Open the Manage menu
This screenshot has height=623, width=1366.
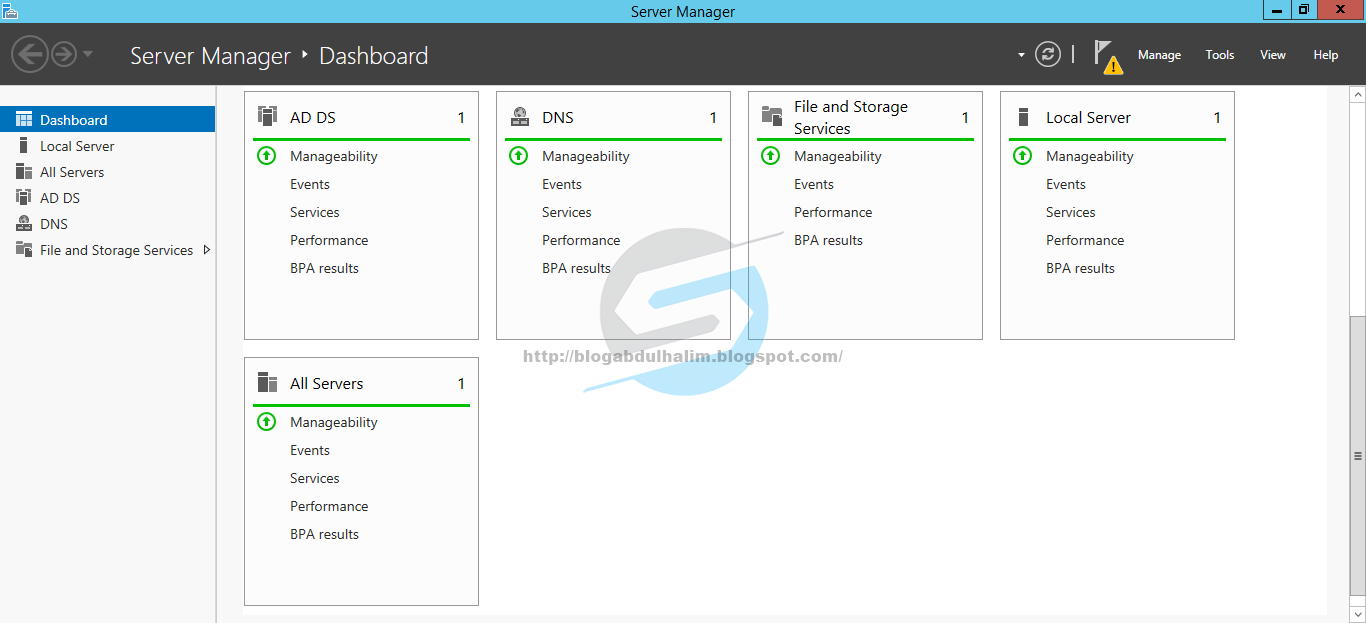click(x=1159, y=54)
